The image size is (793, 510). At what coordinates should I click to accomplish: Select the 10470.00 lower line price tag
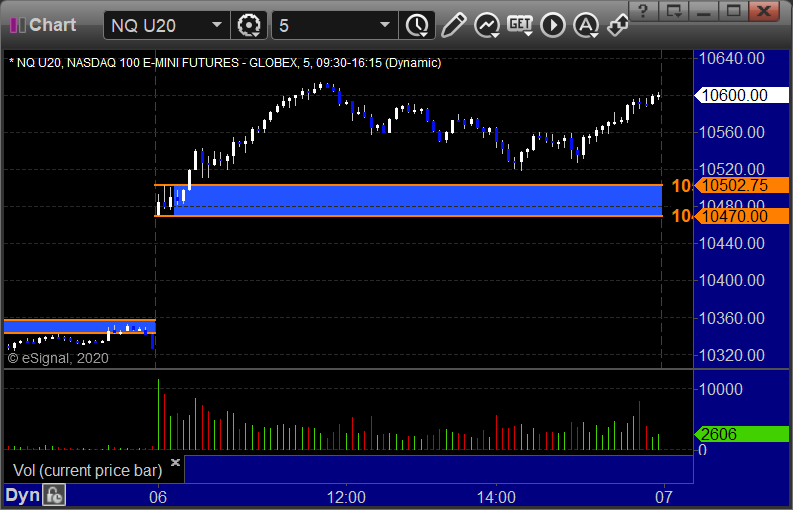pyautogui.click(x=741, y=216)
